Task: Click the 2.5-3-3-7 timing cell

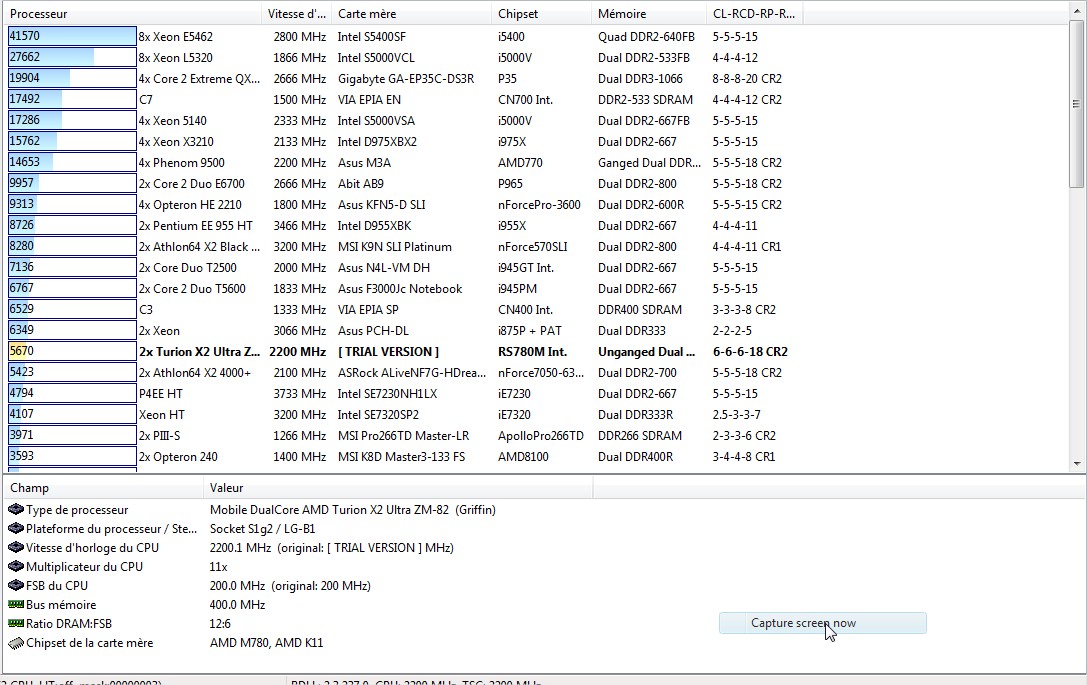Action: 736,415
